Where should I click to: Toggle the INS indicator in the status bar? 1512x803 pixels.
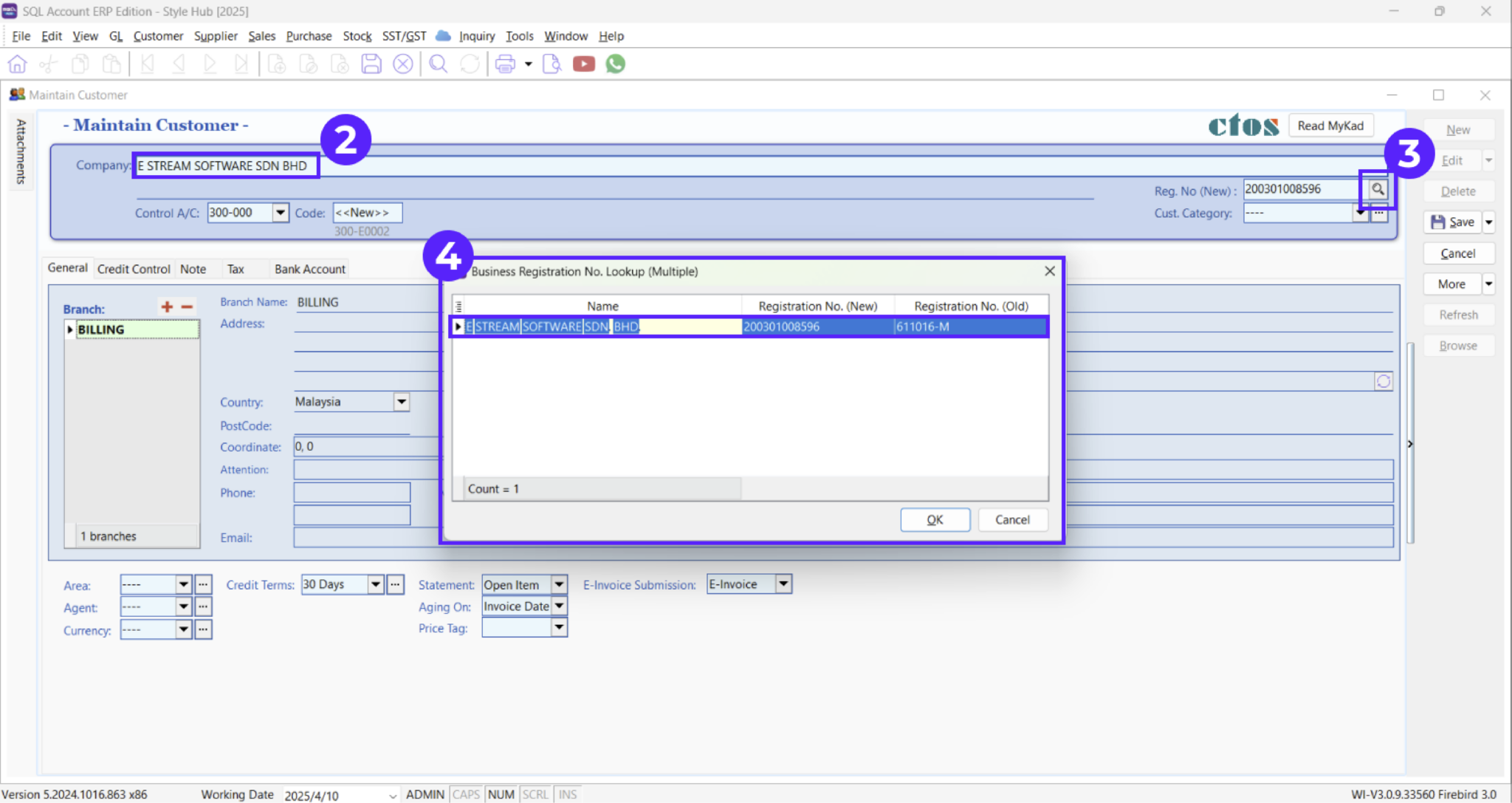click(566, 794)
